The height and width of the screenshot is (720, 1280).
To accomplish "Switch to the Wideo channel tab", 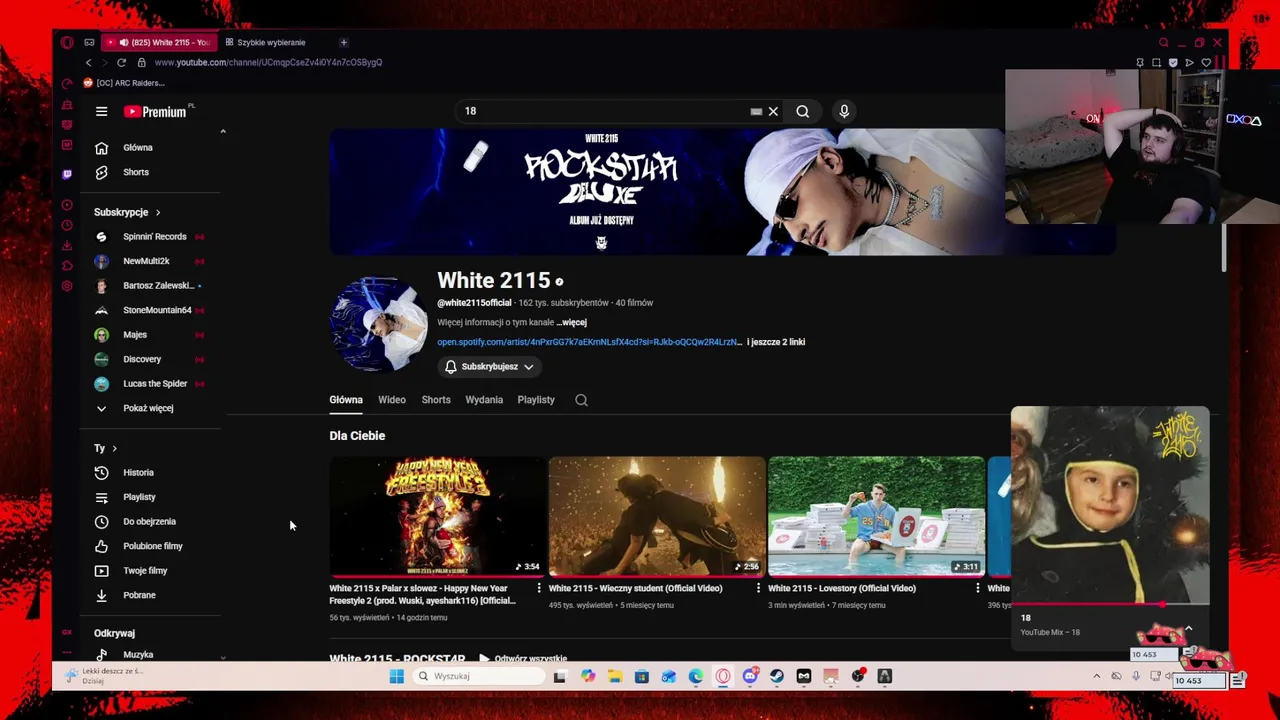I will coord(392,400).
